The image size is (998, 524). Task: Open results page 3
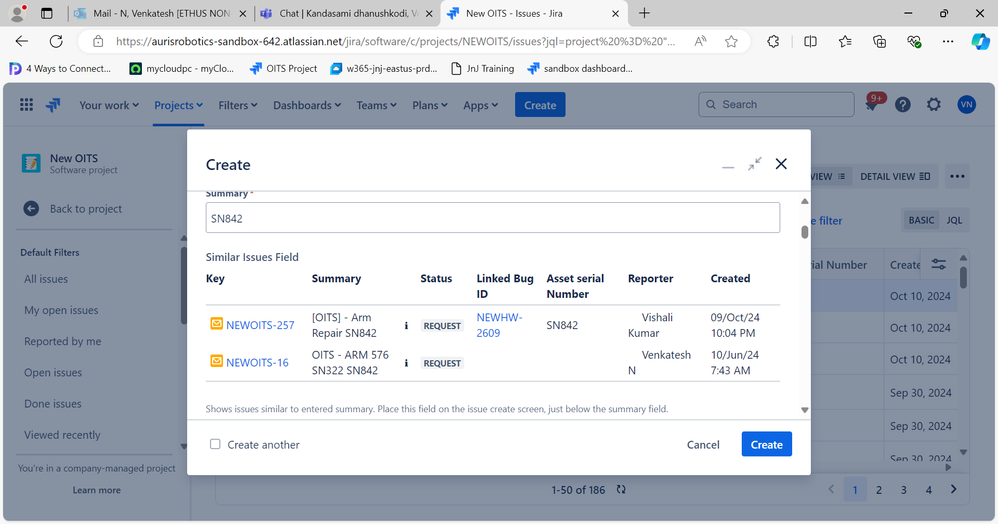click(903, 490)
